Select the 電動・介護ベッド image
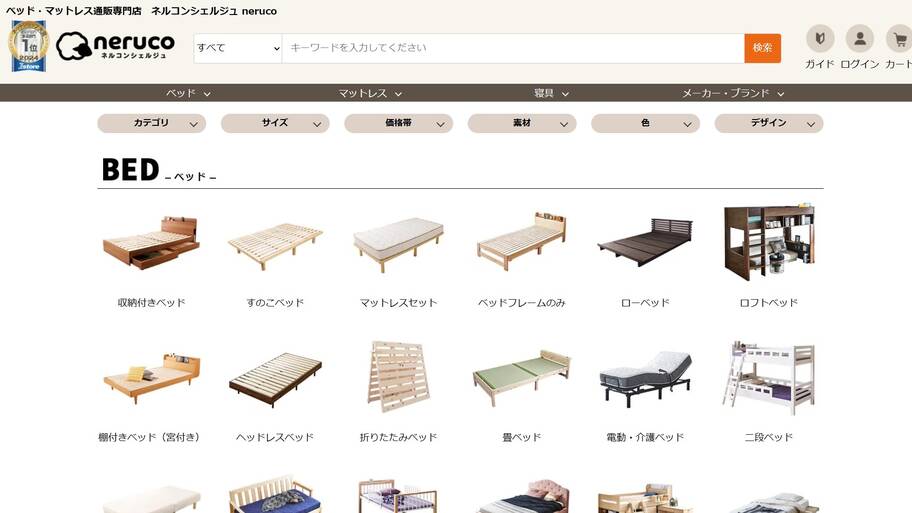 click(645, 377)
